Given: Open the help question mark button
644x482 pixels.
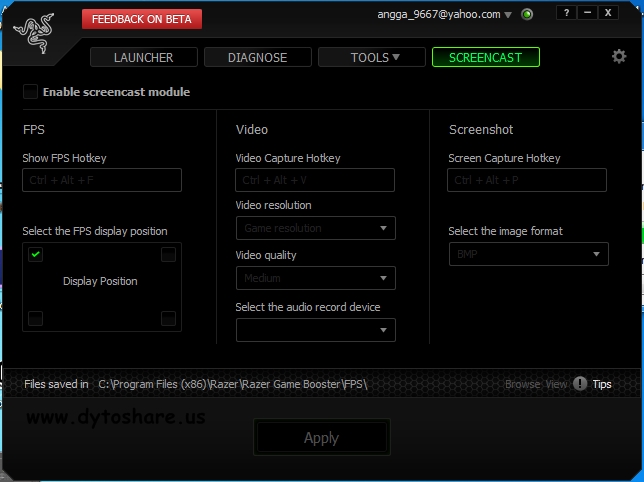Looking at the screenshot, I should (x=566, y=13).
